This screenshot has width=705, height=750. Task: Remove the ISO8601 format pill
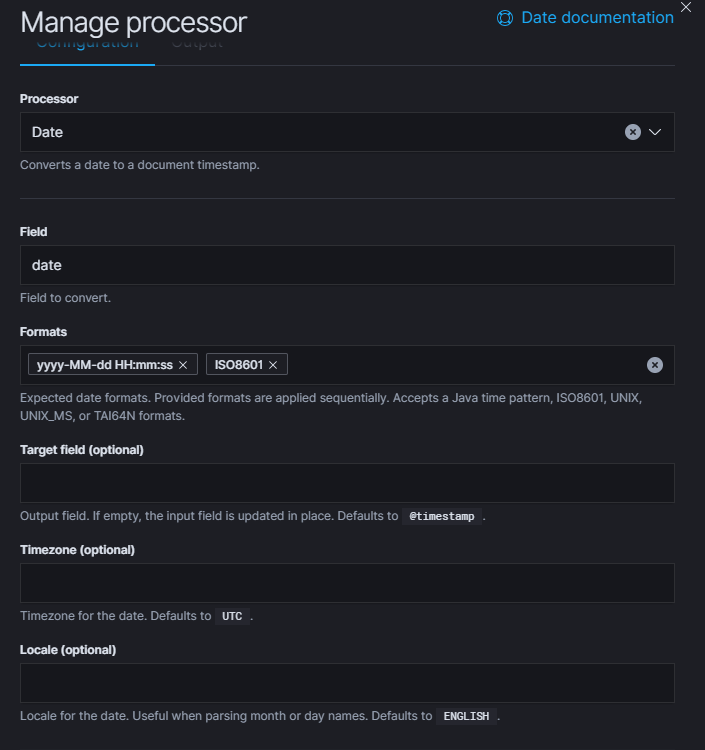[x=273, y=365]
